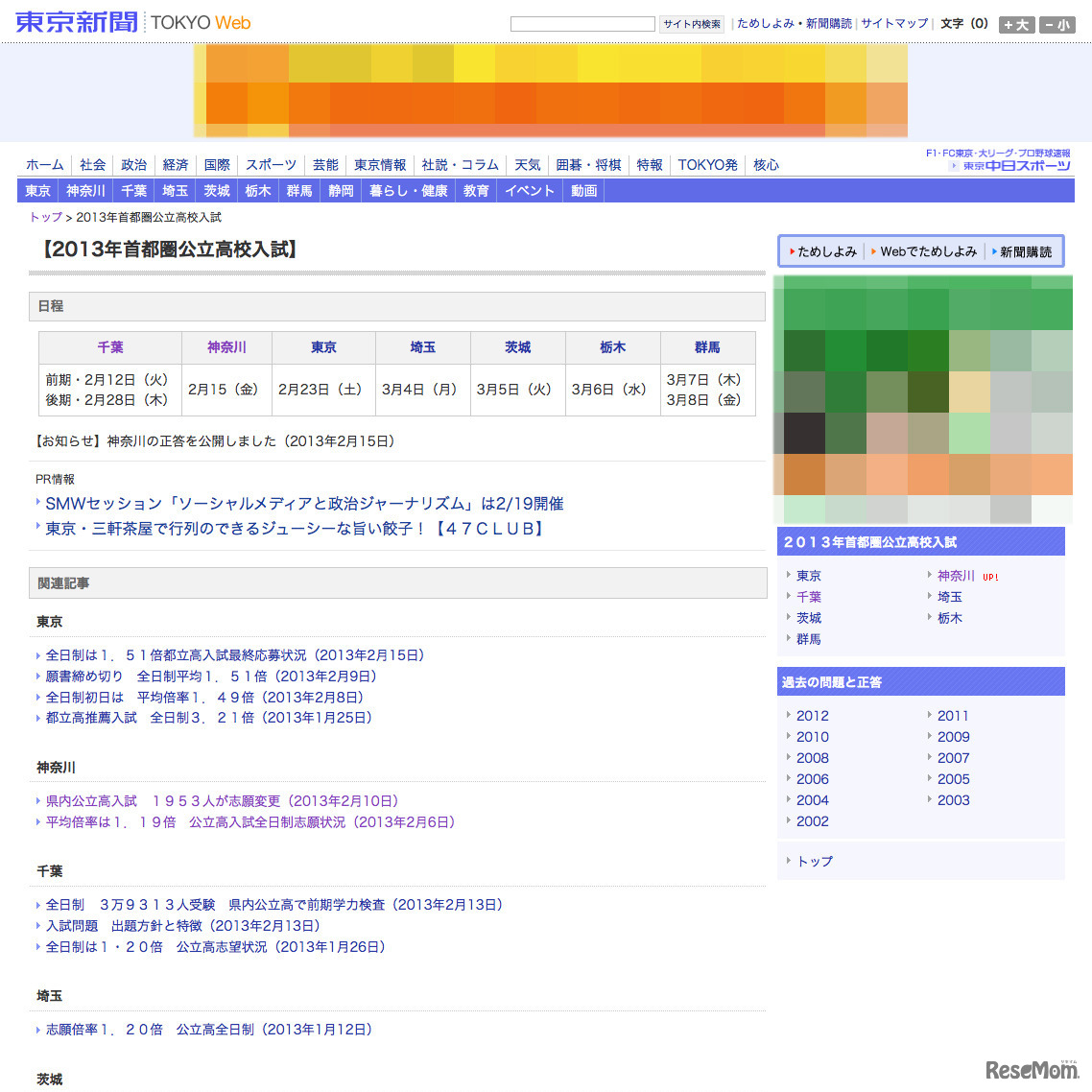The image size is (1092, 1092).
Task: Focus the site search text field
Action: (x=582, y=24)
